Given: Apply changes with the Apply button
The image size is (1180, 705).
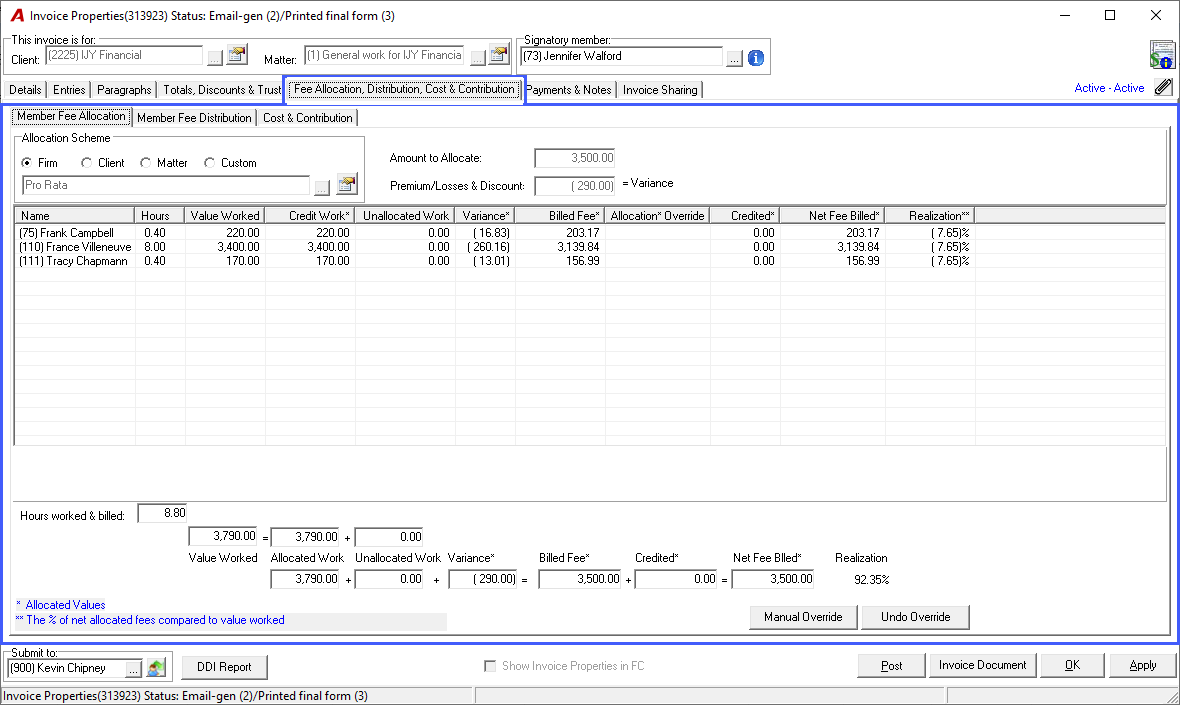Looking at the screenshot, I should tap(1142, 666).
